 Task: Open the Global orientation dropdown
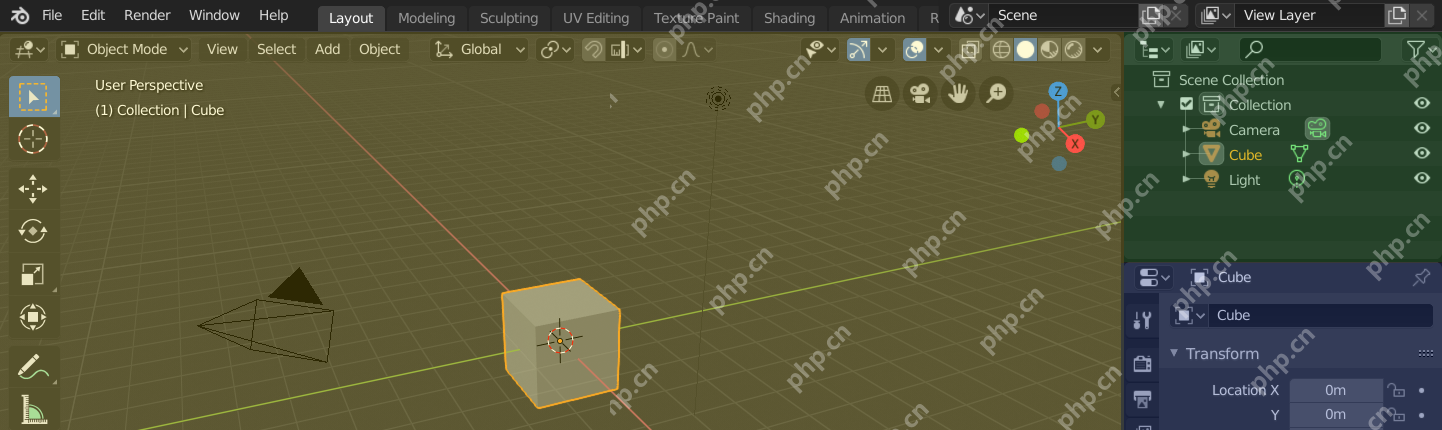tap(480, 49)
